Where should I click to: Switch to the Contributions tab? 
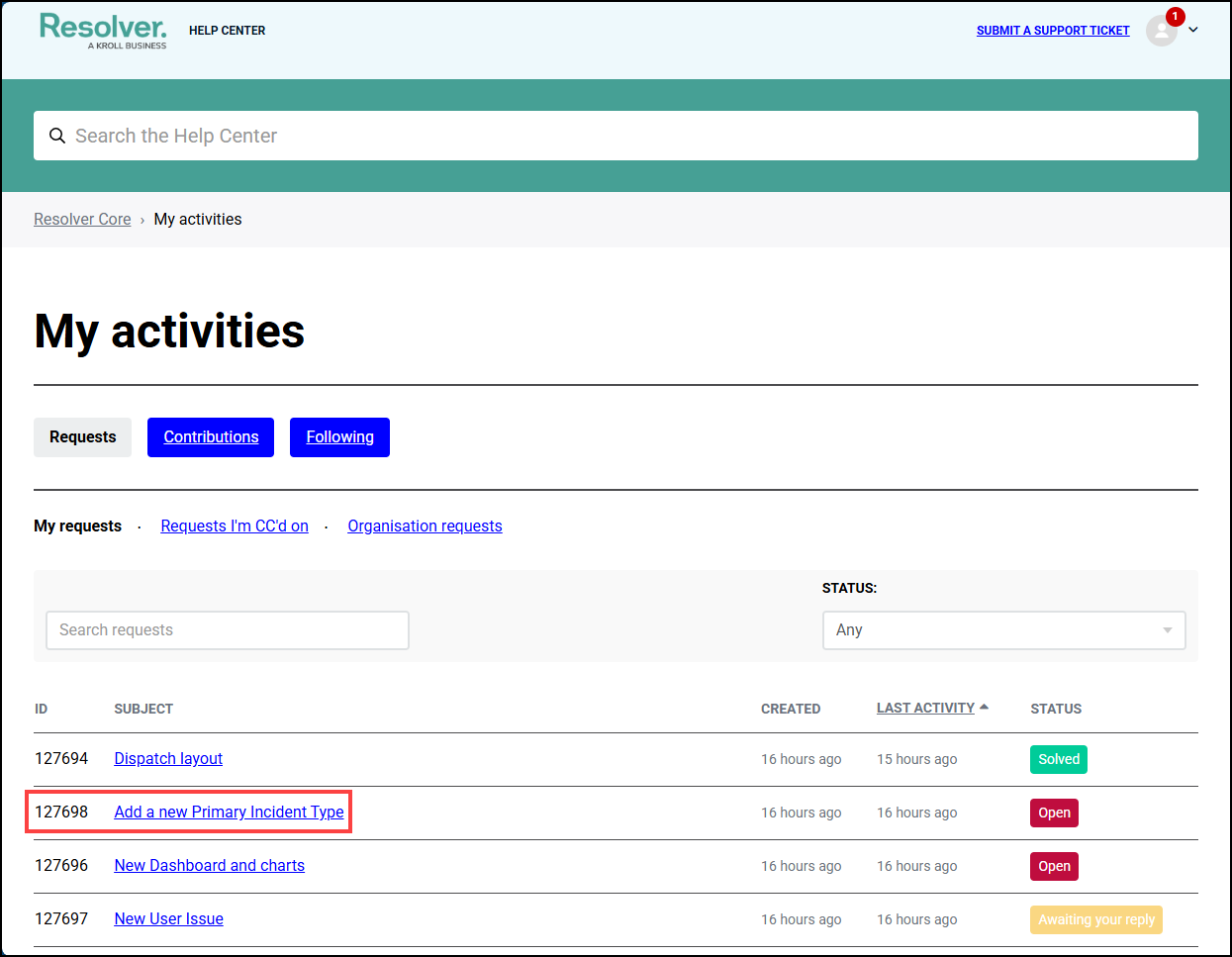click(x=211, y=437)
